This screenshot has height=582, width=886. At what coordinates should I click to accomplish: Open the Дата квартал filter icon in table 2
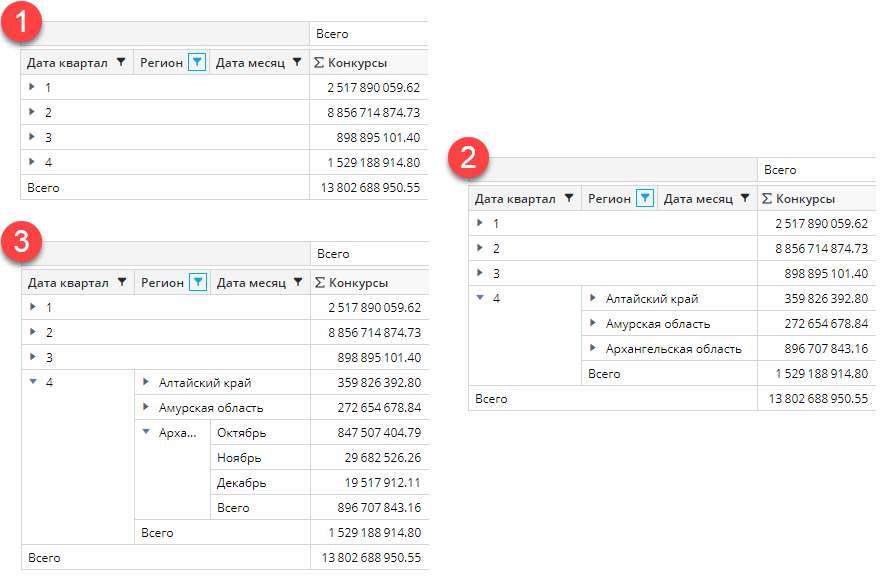click(568, 199)
